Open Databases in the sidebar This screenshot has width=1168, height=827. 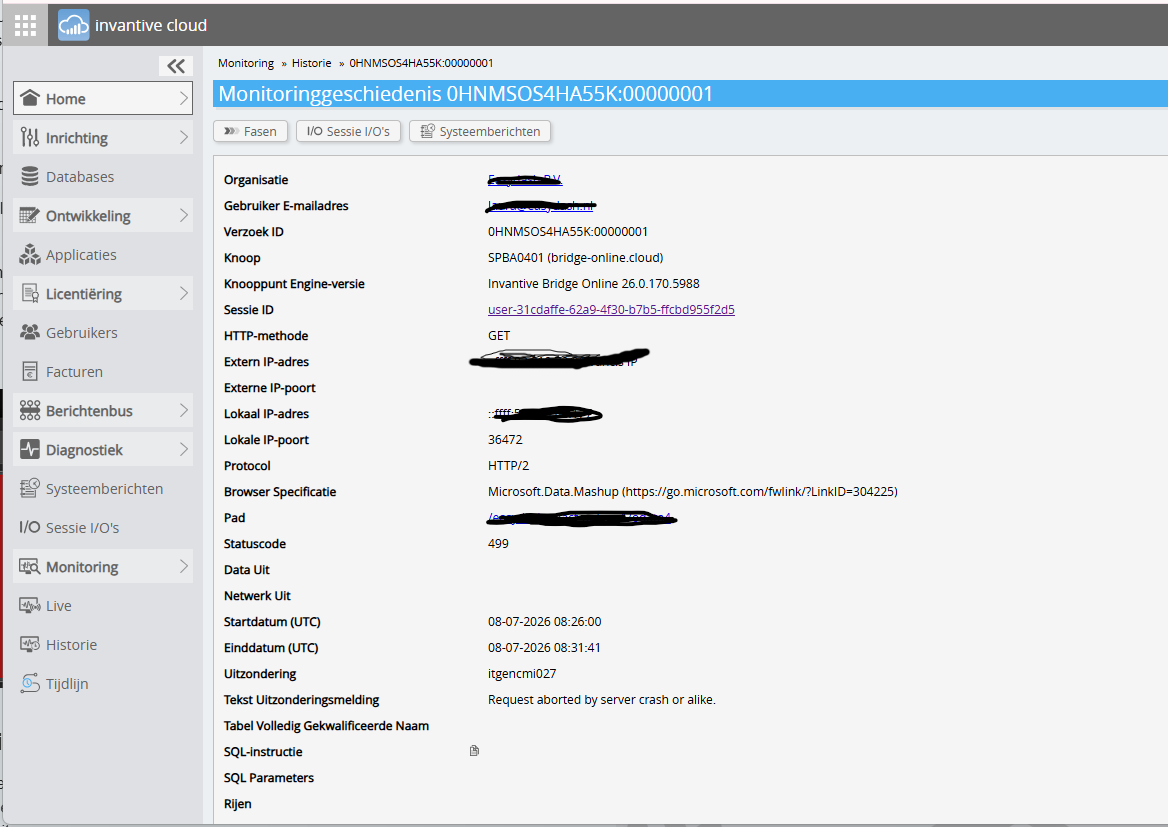103,177
